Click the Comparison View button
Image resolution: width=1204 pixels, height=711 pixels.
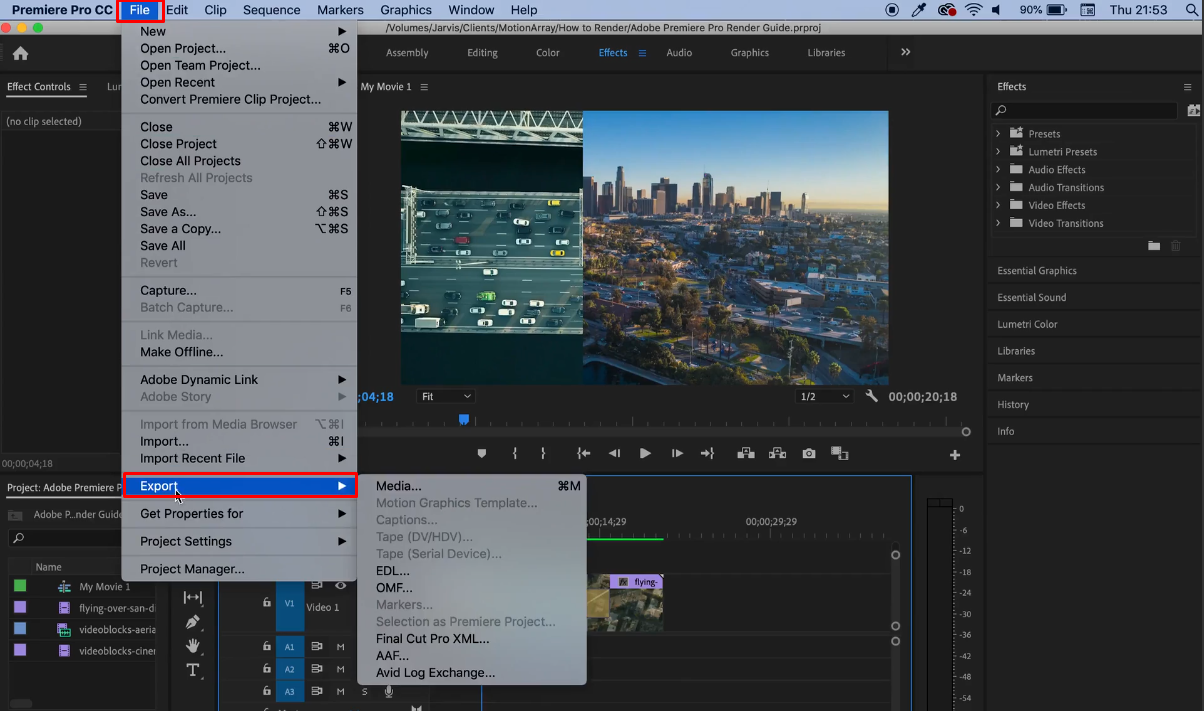pos(839,453)
